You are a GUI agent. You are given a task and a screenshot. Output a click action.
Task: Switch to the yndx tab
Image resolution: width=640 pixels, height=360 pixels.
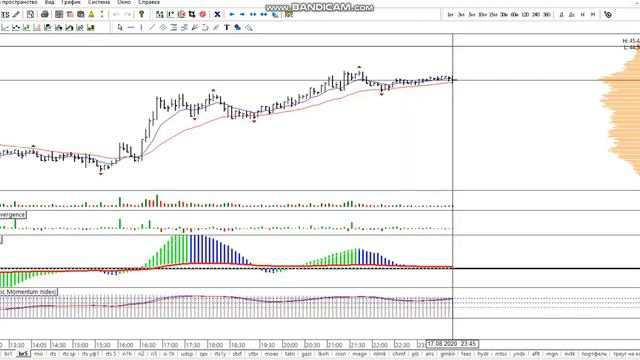(x=519, y=354)
